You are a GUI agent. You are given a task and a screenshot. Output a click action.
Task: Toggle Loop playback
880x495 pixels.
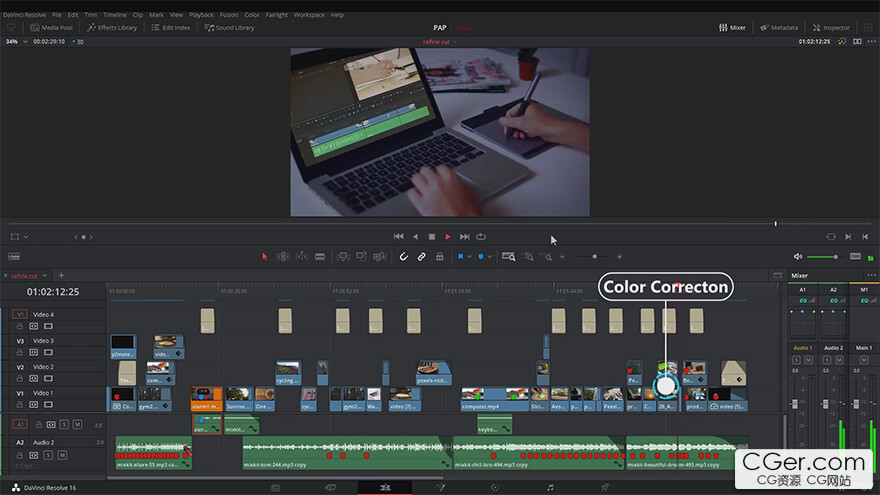[481, 237]
